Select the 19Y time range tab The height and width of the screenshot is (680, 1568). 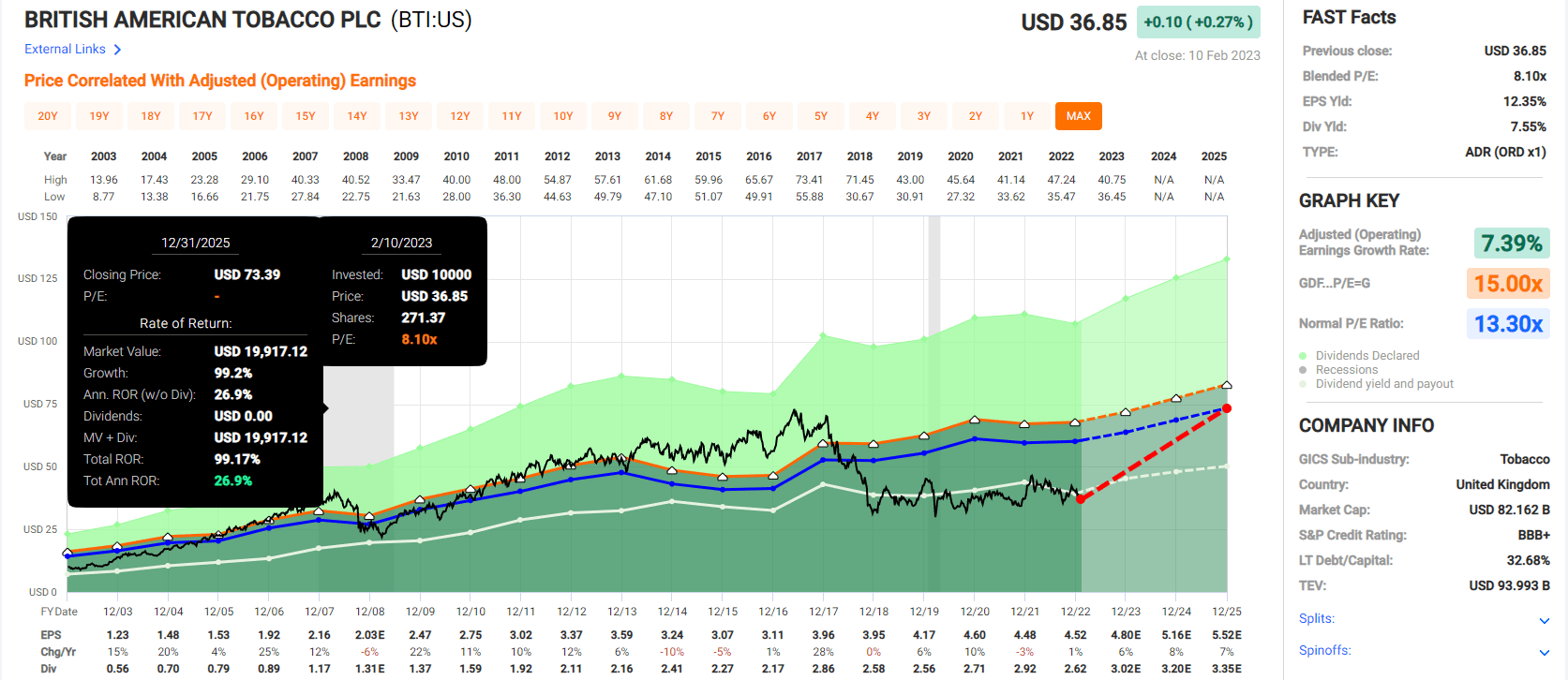99,116
